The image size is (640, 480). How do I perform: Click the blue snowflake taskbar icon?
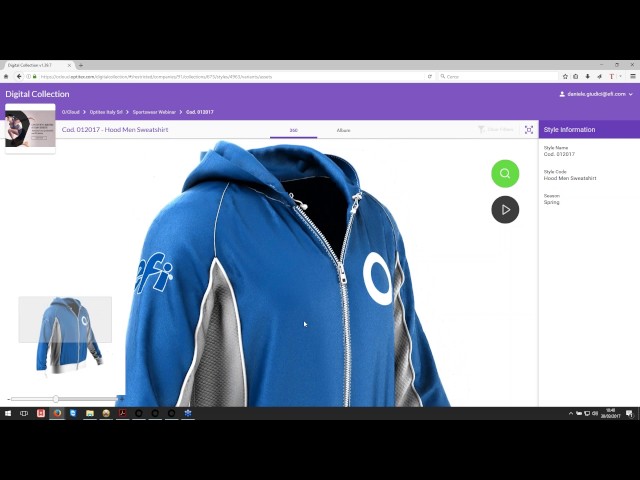pyautogui.click(x=188, y=413)
